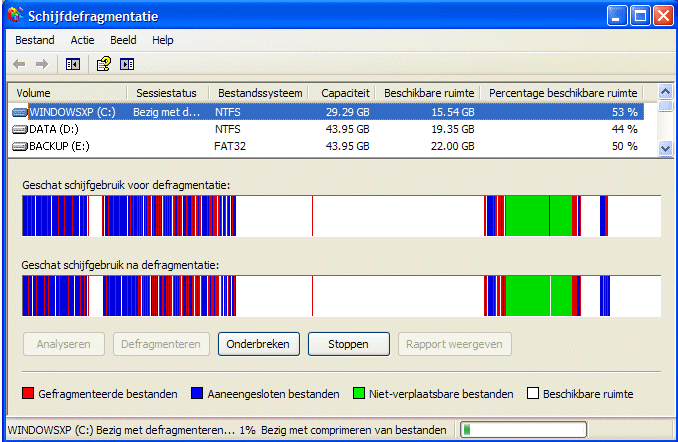Screen dimensions: 678x442
Task: Click the 'voor defragmentatie' disk usage map
Action: tap(342, 216)
